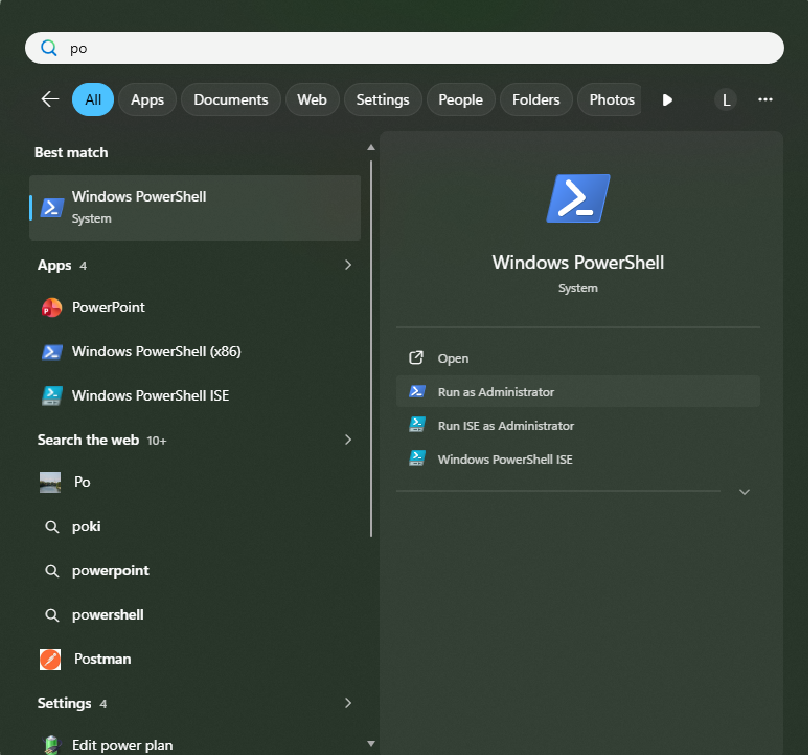The image size is (808, 755).
Task: Launch Windows PowerShell ISE from the preview actions
Action: point(578,459)
